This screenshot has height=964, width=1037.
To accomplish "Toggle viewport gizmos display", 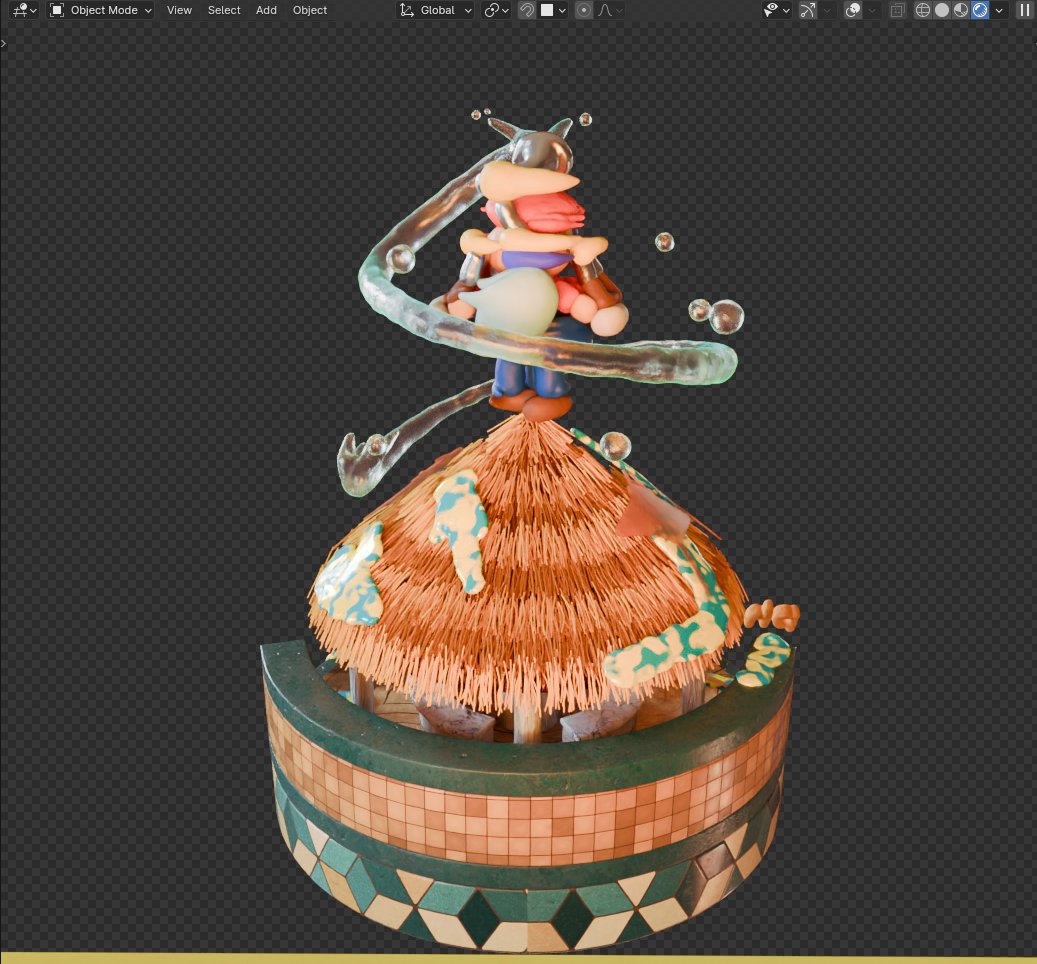I will point(808,10).
